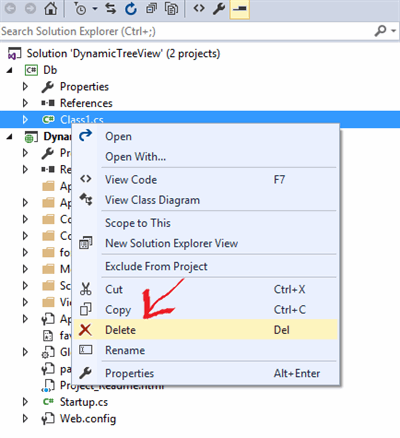Open the search options dropdown arrow
Viewport: 400px width, 438px height.
click(394, 31)
